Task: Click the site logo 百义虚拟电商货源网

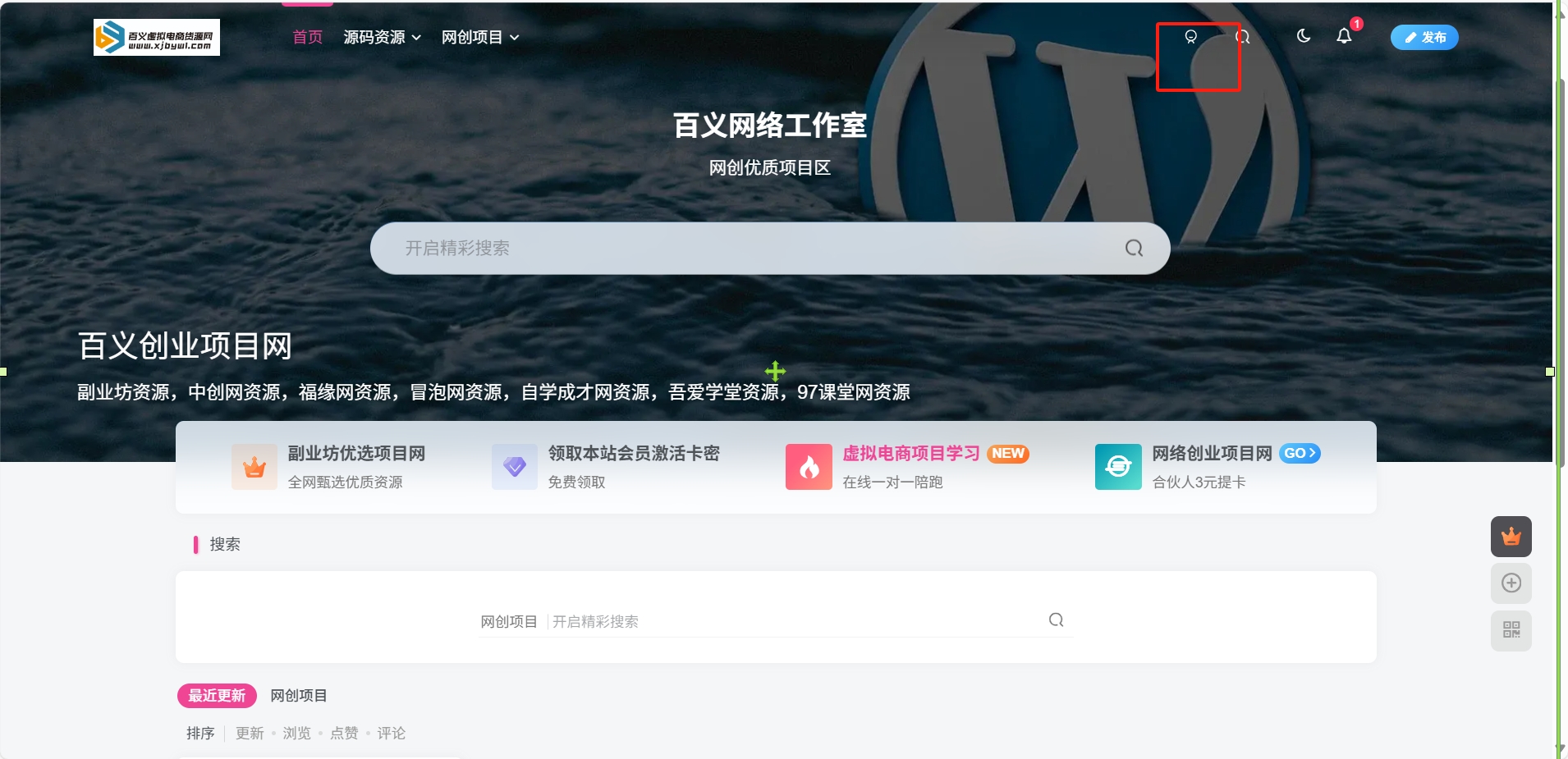Action: click(x=157, y=37)
